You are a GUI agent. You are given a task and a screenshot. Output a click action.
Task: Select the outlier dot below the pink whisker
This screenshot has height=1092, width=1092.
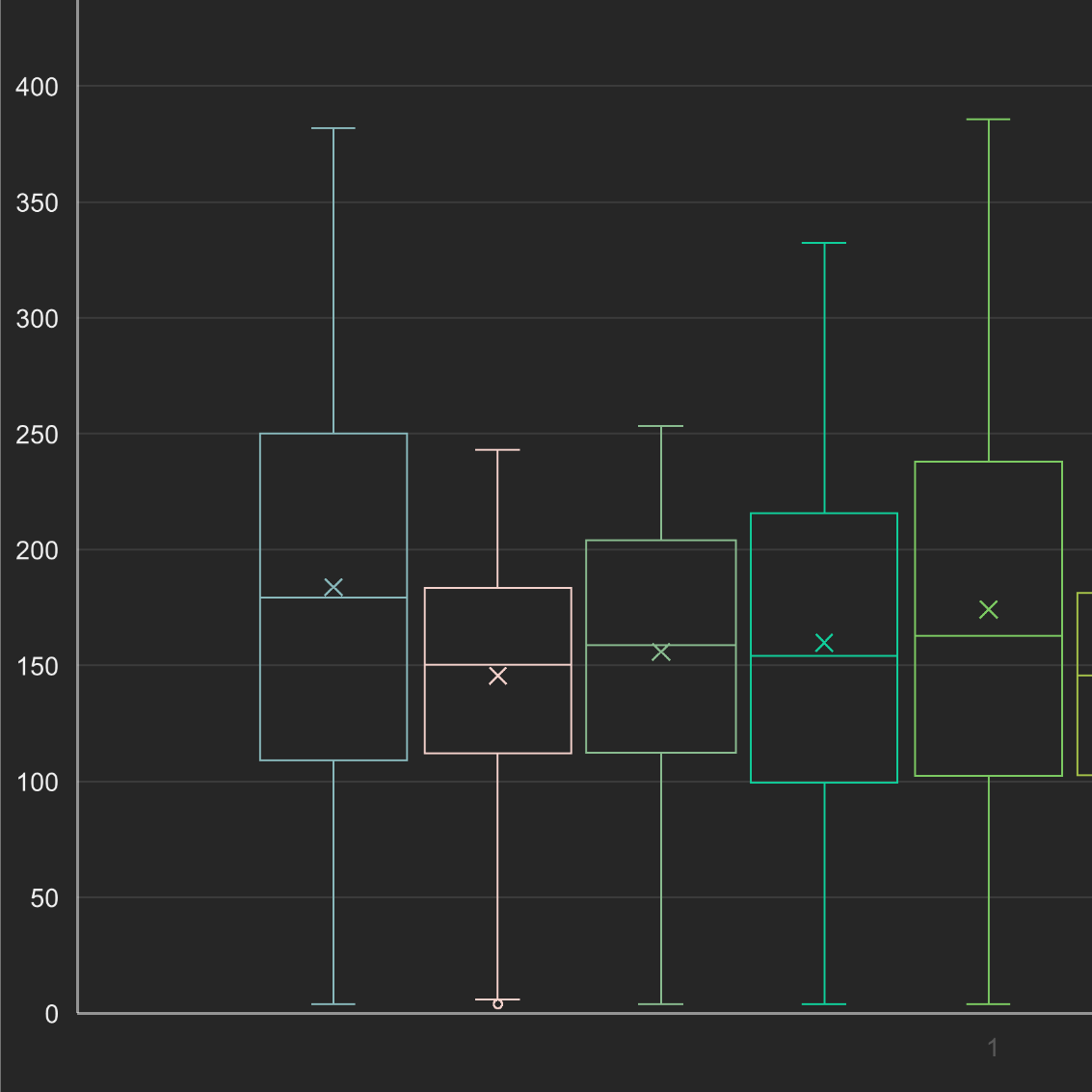497,1004
